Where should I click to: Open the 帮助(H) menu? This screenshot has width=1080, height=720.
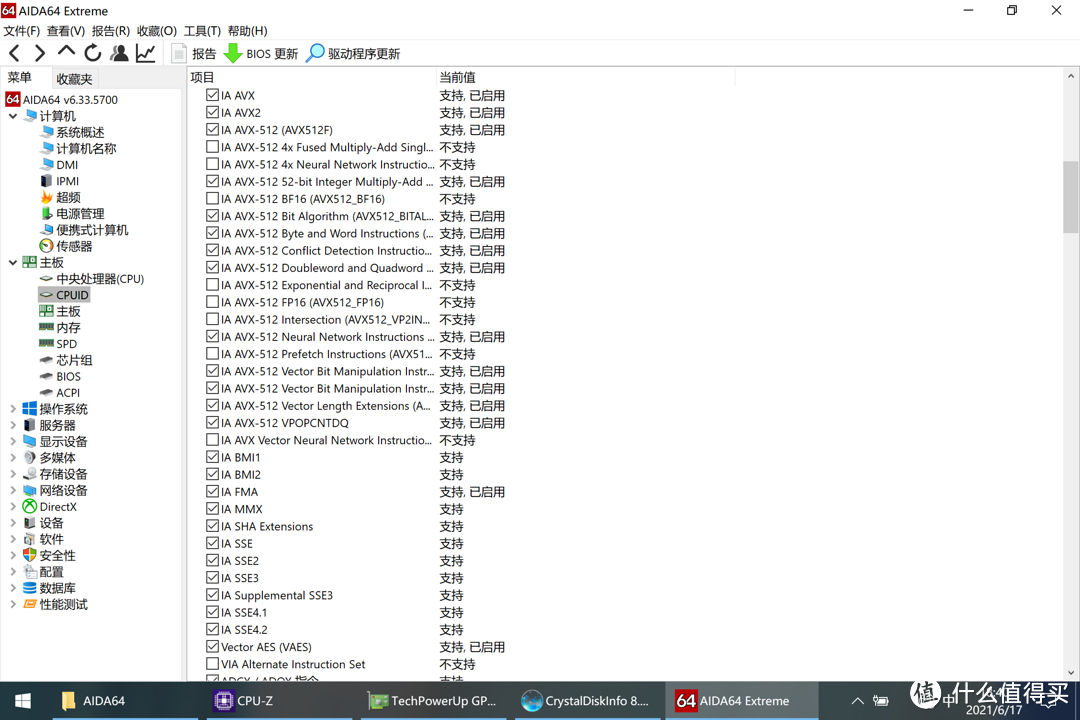tap(247, 31)
